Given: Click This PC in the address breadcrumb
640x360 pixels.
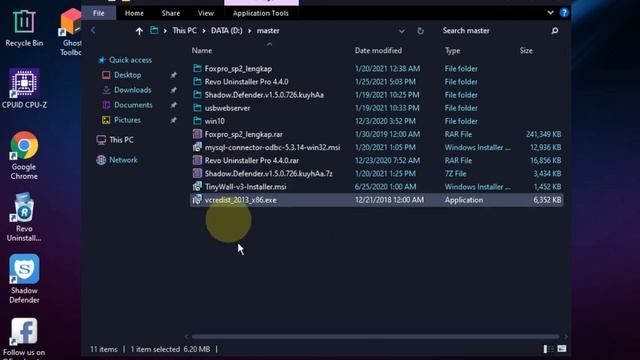Looking at the screenshot, I should tap(184, 31).
